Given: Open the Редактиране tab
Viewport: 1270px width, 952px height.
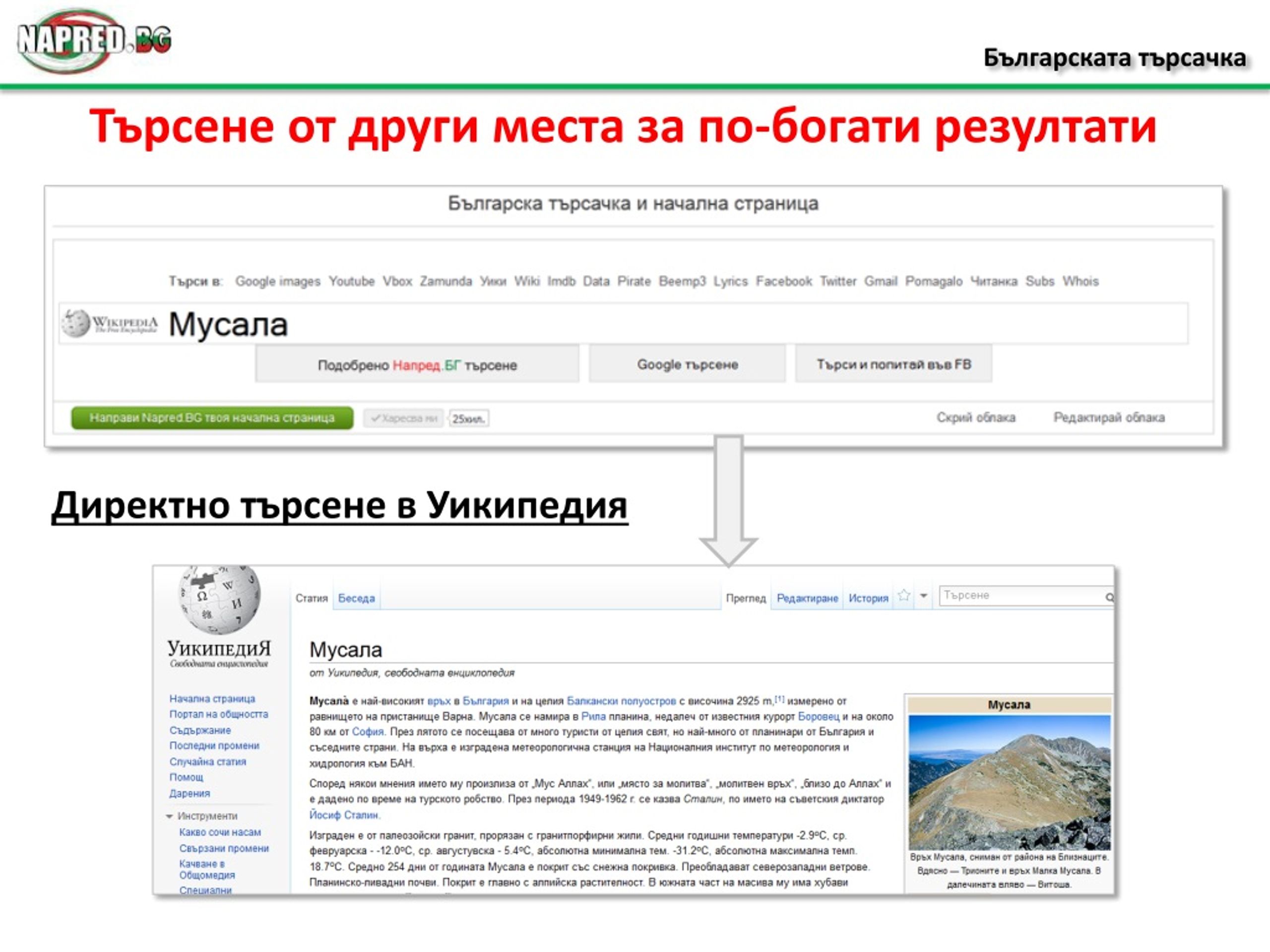Looking at the screenshot, I should tap(807, 598).
